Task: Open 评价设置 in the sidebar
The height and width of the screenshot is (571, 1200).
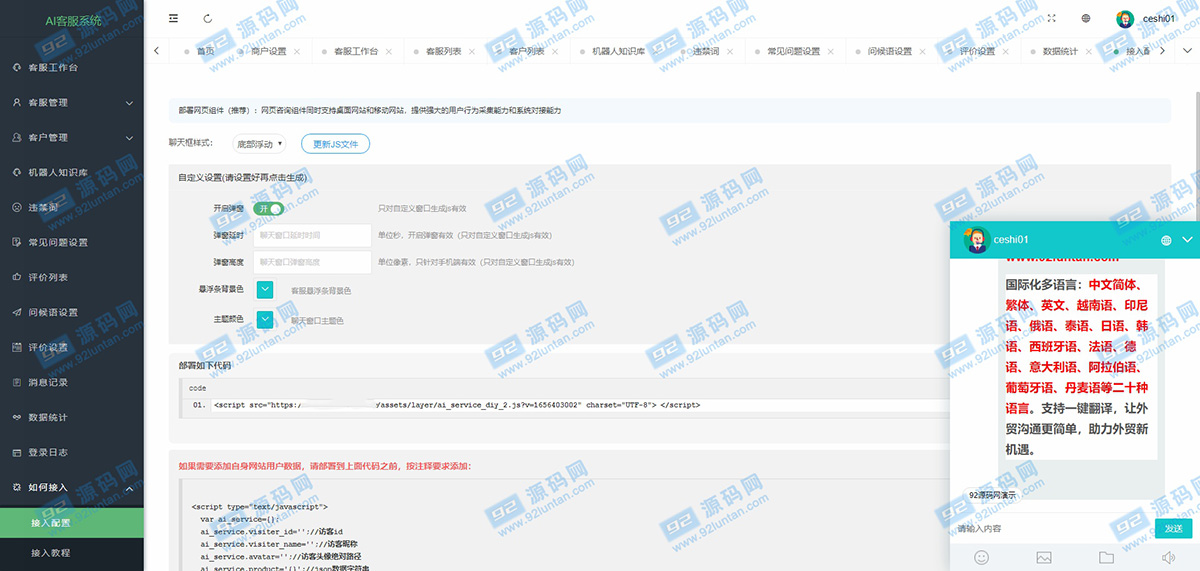Action: coord(72,347)
